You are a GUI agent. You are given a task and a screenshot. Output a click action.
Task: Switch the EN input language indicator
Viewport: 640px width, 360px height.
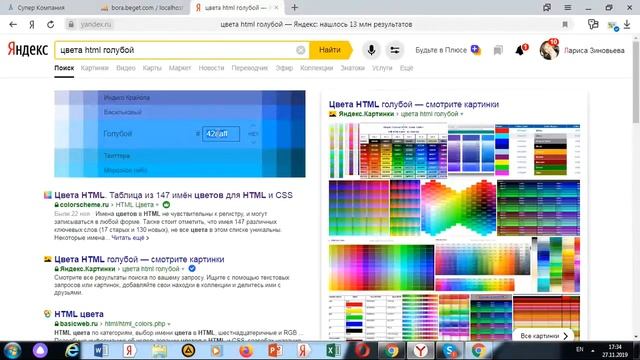(580, 349)
